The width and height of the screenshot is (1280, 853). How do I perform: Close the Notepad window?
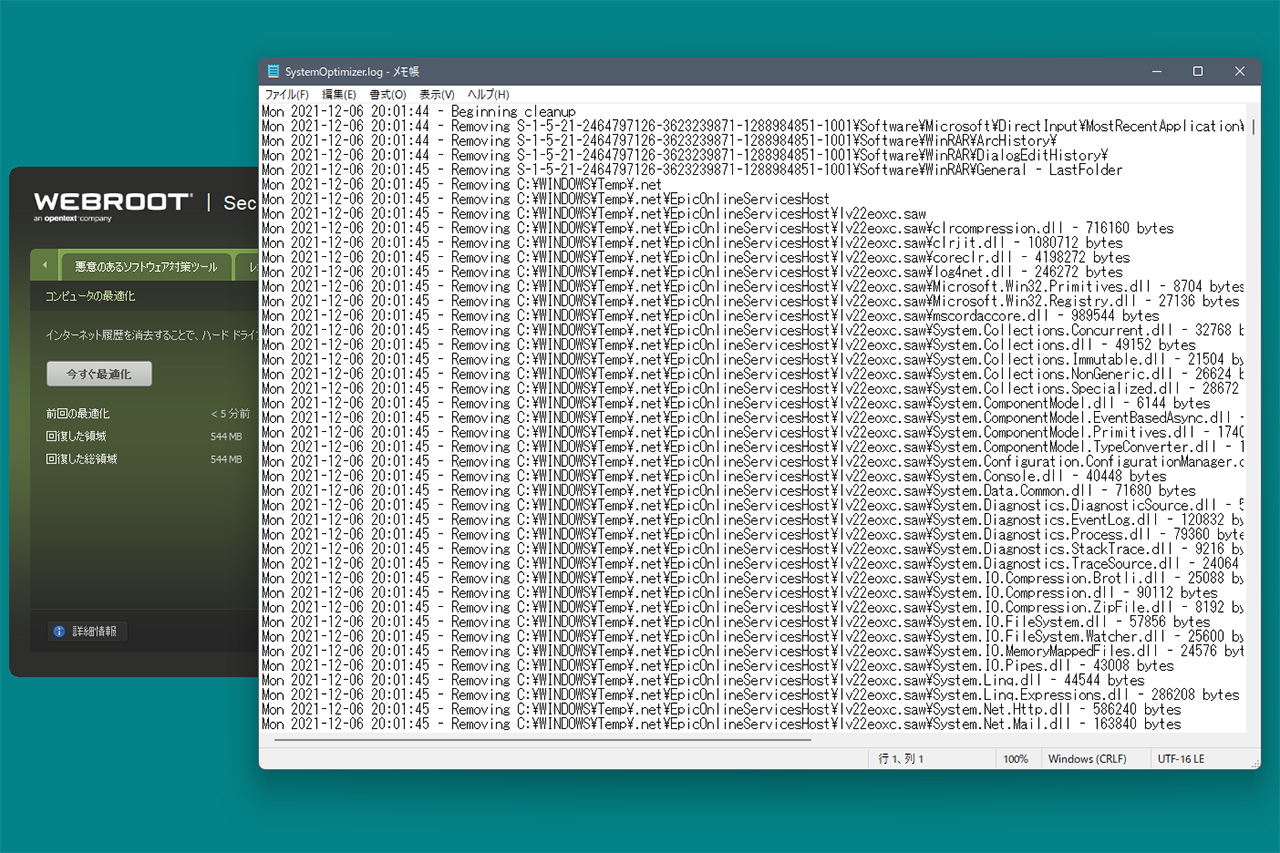1240,72
